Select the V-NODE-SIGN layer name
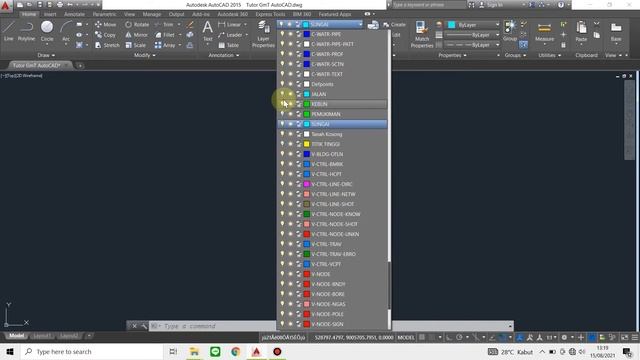Screen dimensions: 640x360 pyautogui.click(x=327, y=324)
